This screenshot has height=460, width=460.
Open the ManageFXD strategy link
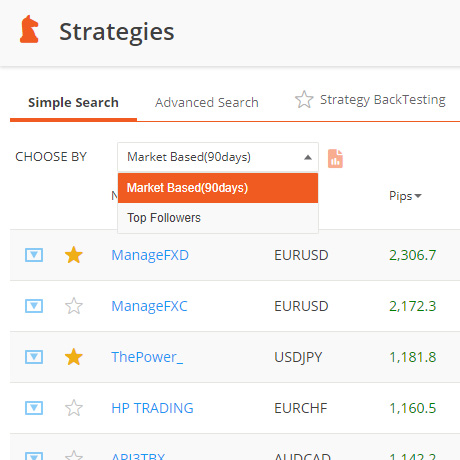pyautogui.click(x=150, y=255)
